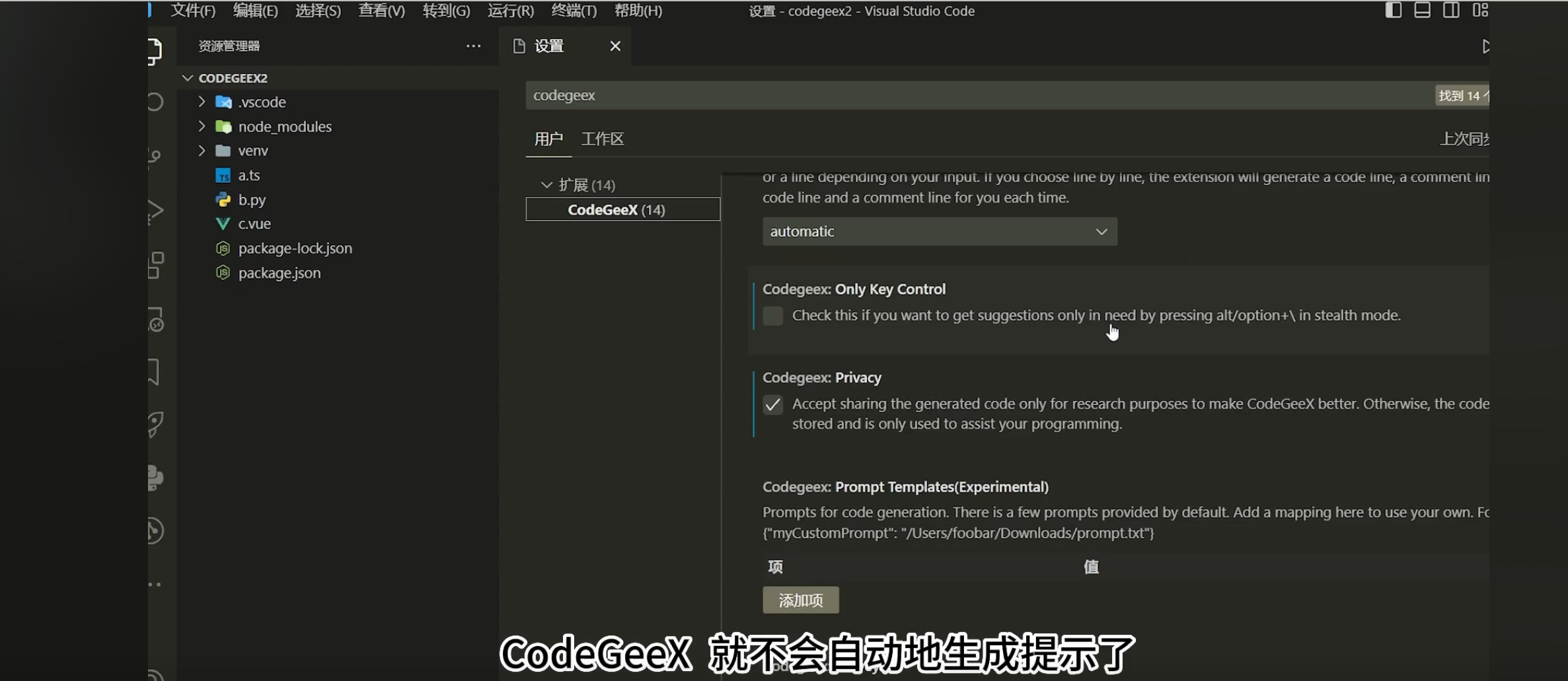Open the b.py file
This screenshot has height=681, width=1568.
click(252, 199)
